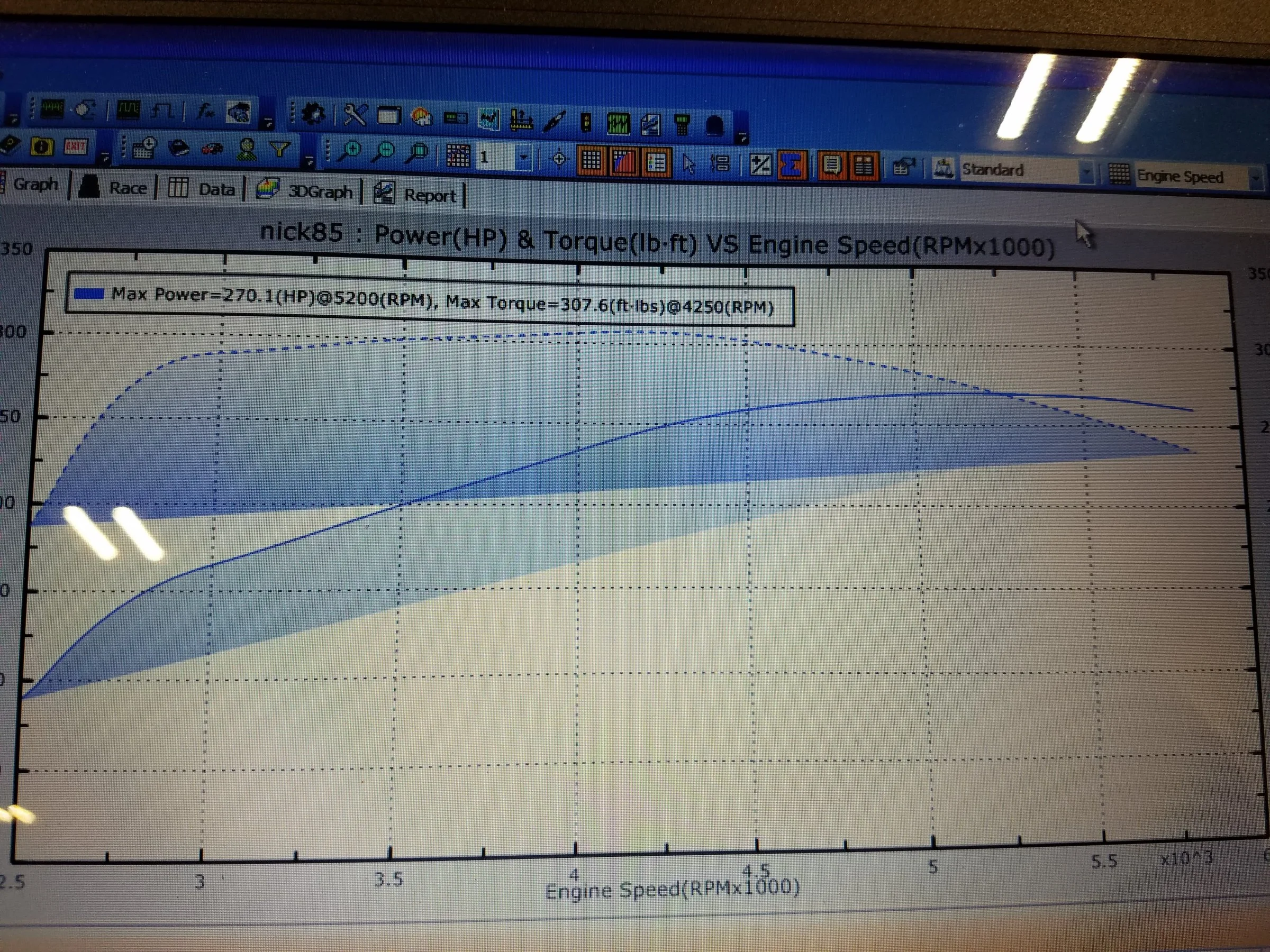Click the Engine Speed(RPMx1000) axis label

coord(673,889)
